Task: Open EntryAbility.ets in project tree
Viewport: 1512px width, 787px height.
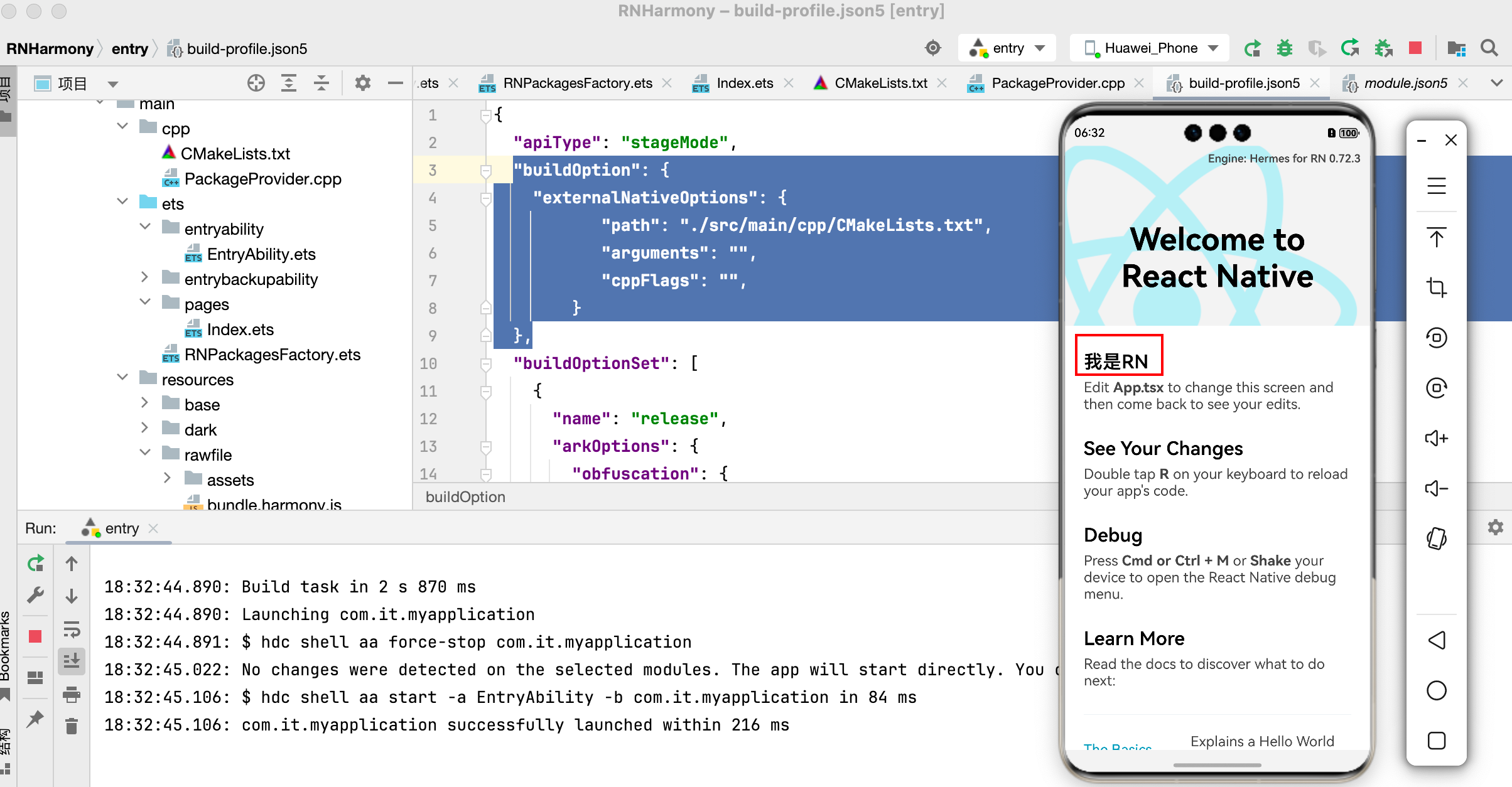Action: pos(261,254)
